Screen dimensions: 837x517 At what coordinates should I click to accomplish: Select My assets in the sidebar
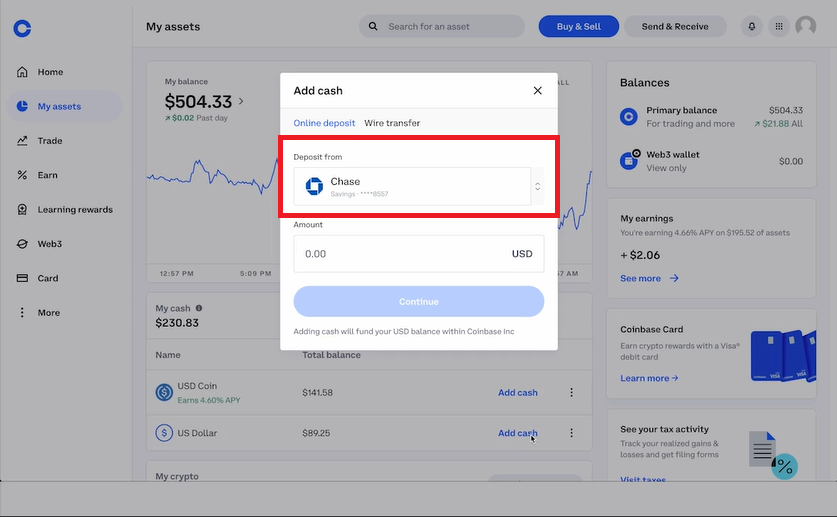tap(65, 106)
